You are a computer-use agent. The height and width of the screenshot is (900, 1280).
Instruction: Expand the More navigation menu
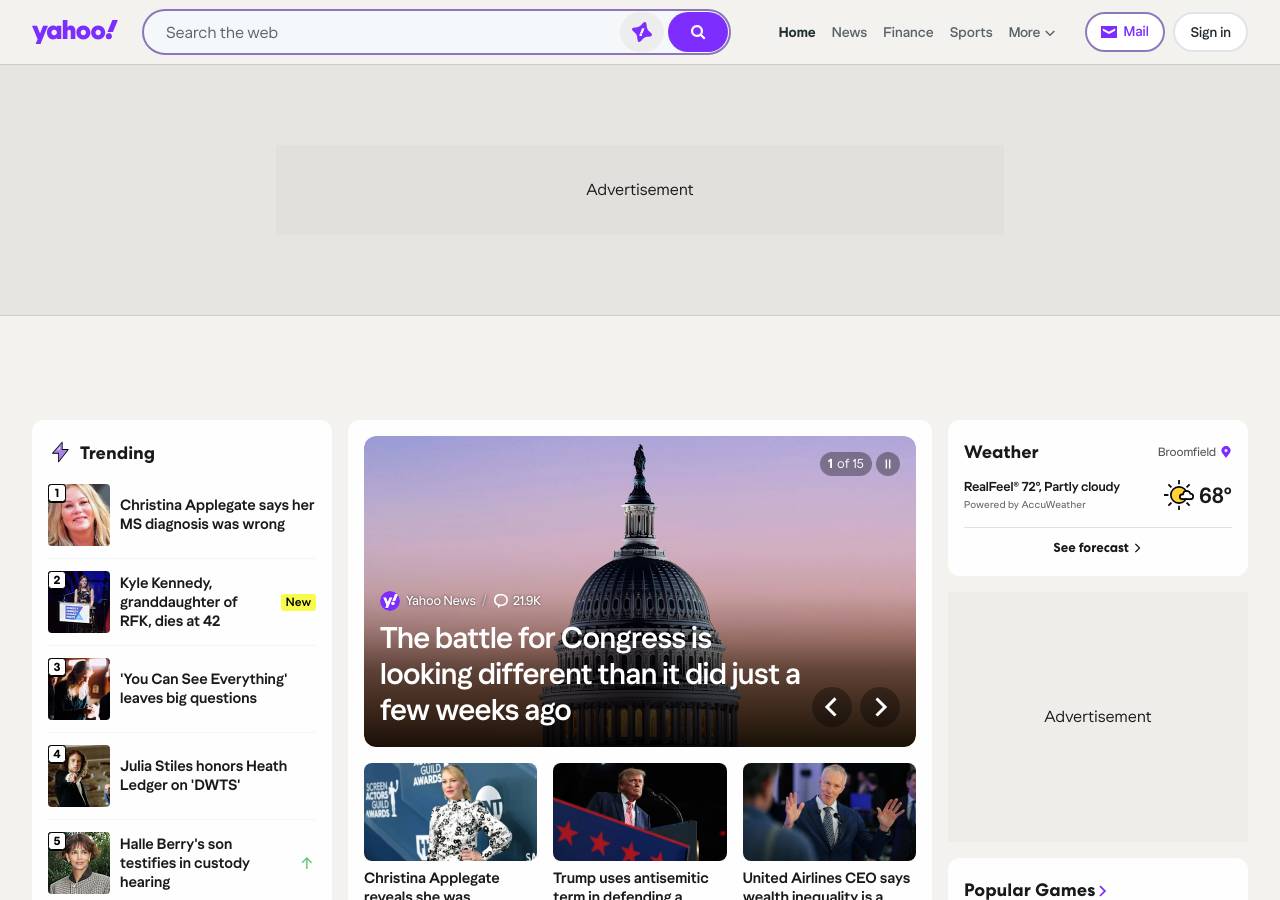pos(1032,32)
